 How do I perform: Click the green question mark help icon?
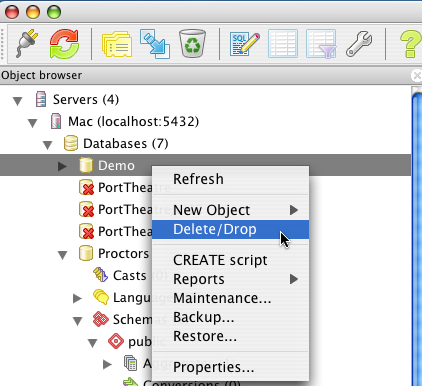pos(411,44)
